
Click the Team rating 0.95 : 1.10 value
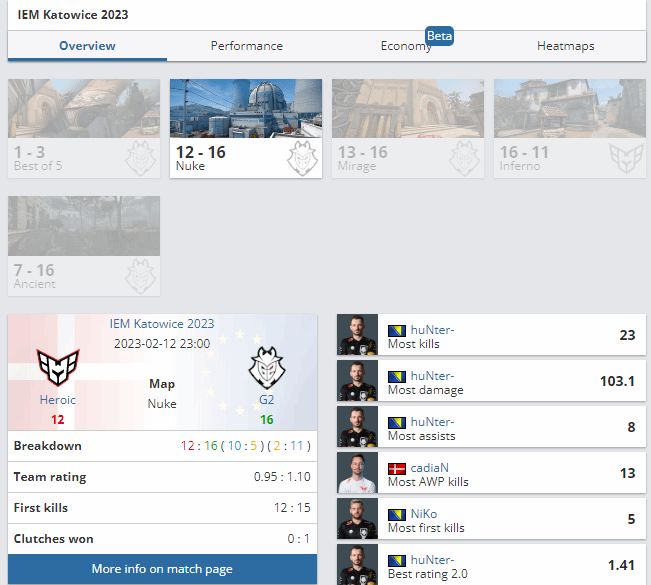coord(282,477)
